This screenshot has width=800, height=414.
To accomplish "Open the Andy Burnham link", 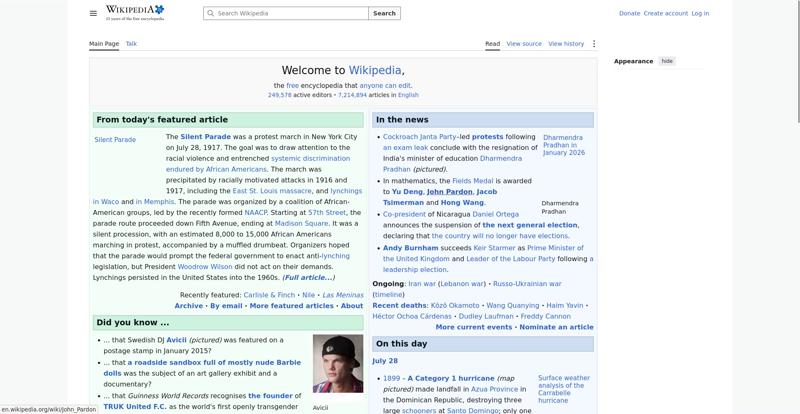I will (x=411, y=248).
